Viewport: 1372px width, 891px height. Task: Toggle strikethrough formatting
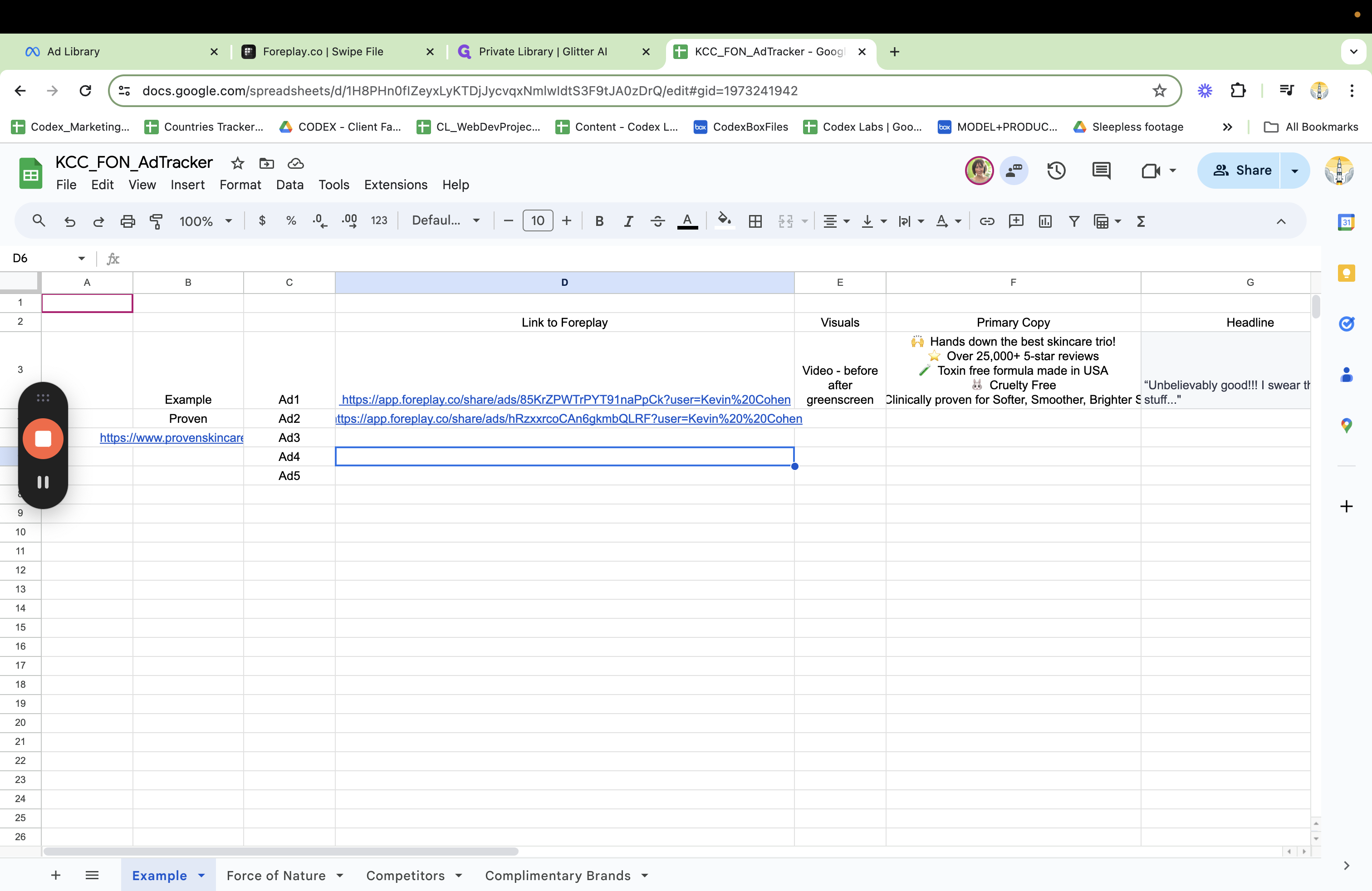pyautogui.click(x=658, y=221)
